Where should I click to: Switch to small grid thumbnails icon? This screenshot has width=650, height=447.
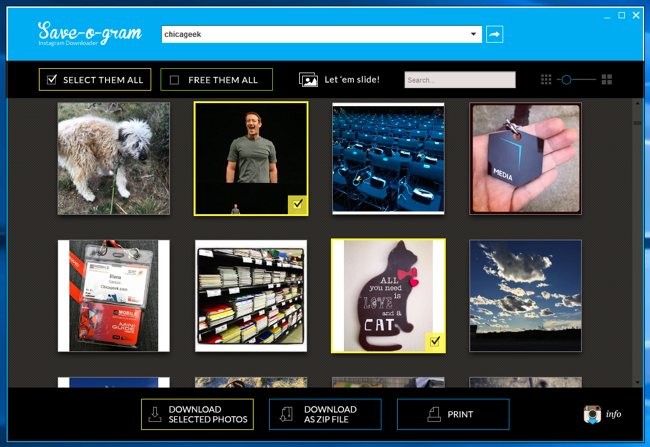pyautogui.click(x=546, y=79)
